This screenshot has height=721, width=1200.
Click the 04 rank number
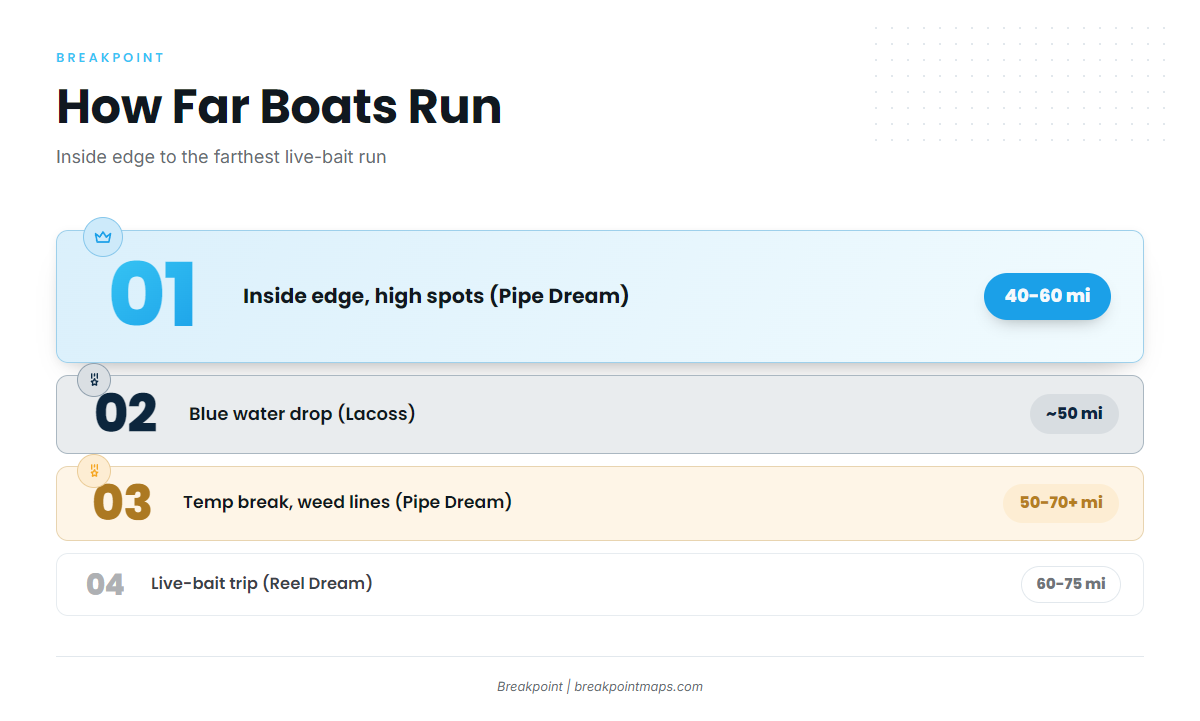105,584
